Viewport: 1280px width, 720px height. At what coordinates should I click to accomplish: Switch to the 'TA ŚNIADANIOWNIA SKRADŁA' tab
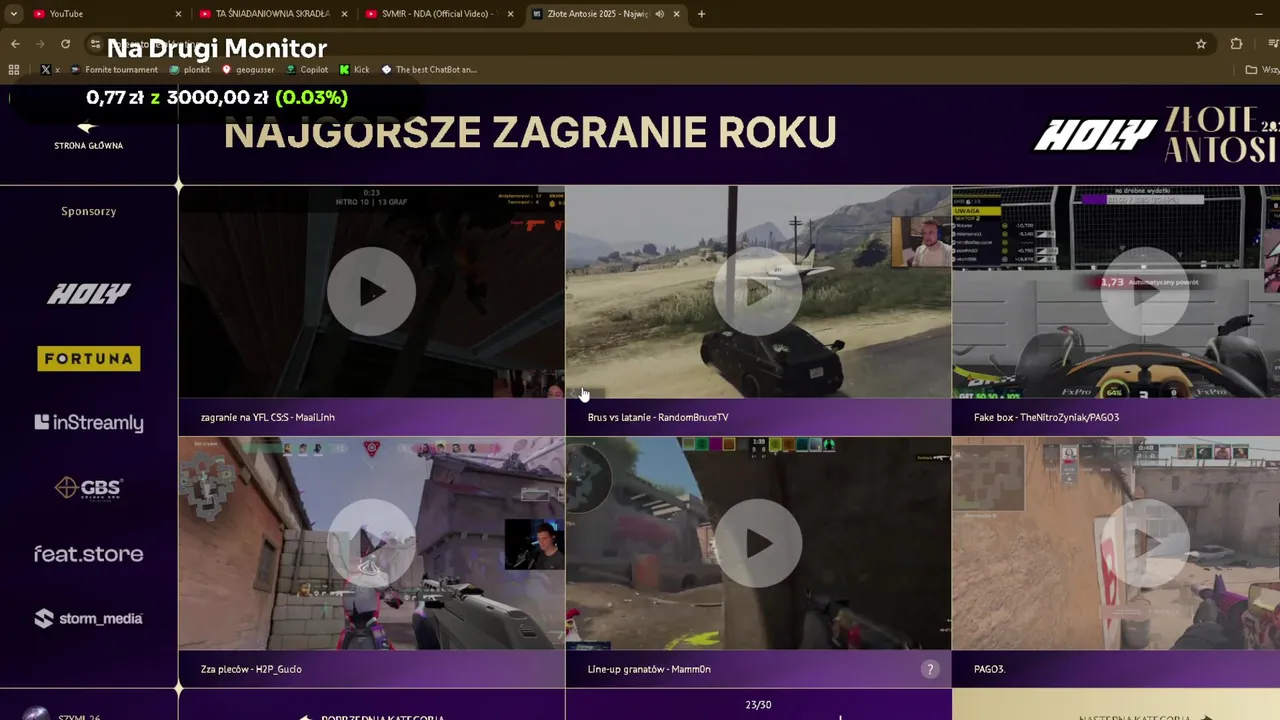272,14
